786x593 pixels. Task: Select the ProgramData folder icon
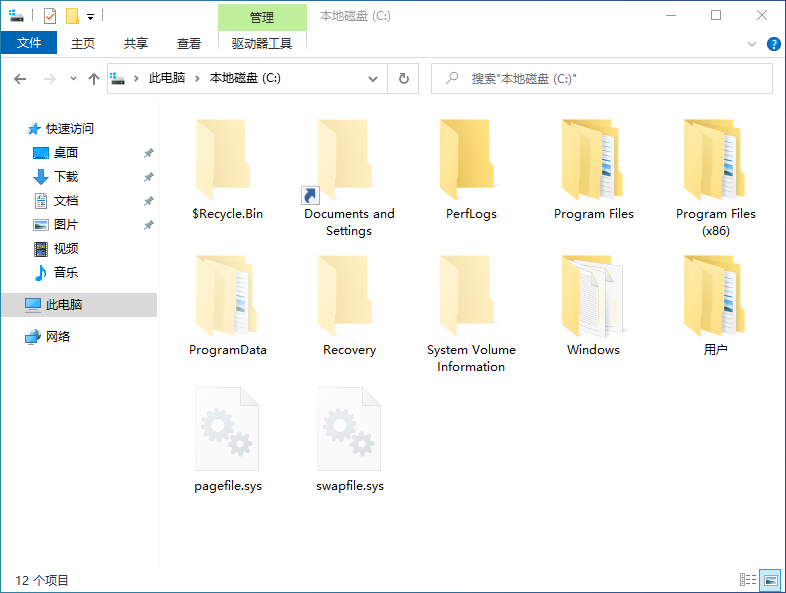[x=226, y=296]
